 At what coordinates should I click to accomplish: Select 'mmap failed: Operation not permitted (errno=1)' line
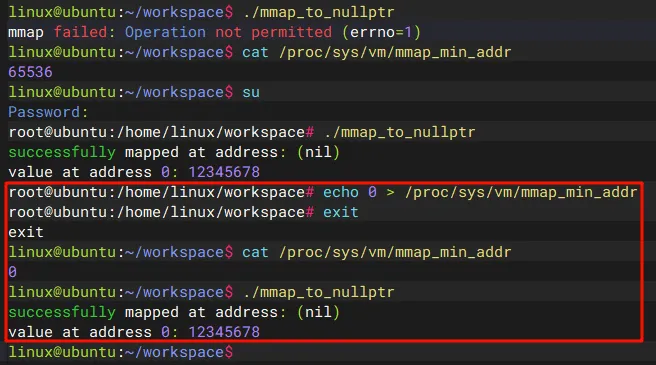pos(214,32)
